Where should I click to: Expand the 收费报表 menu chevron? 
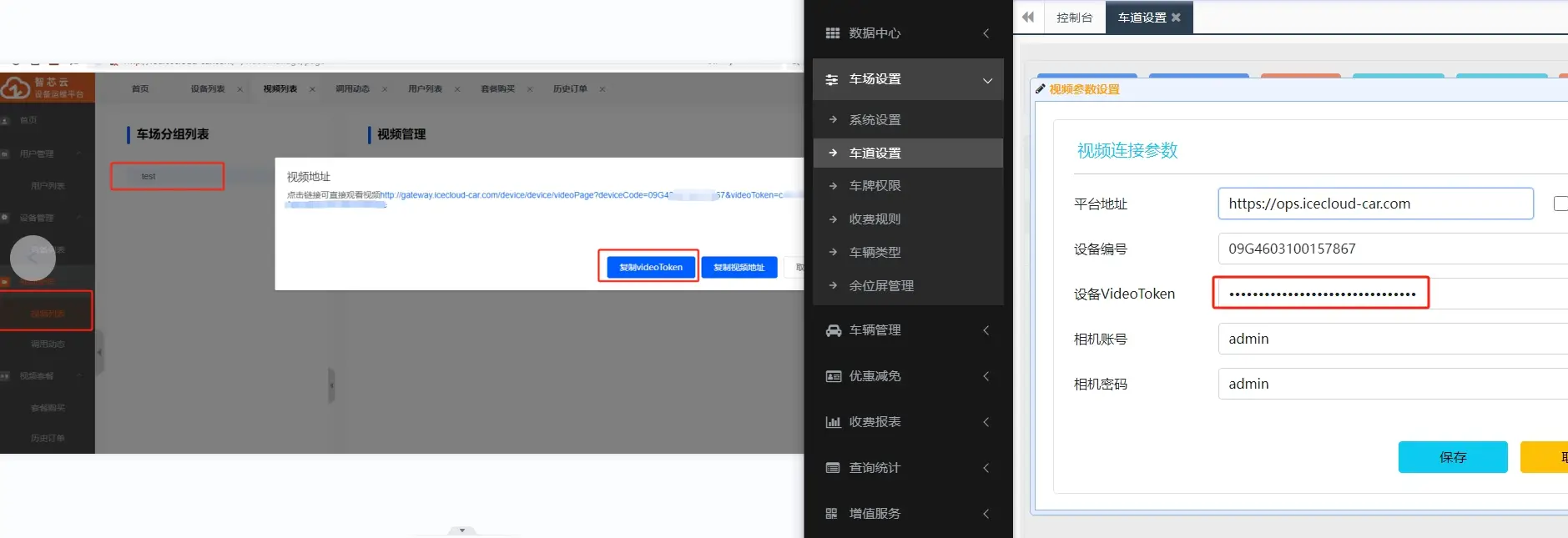coord(986,422)
